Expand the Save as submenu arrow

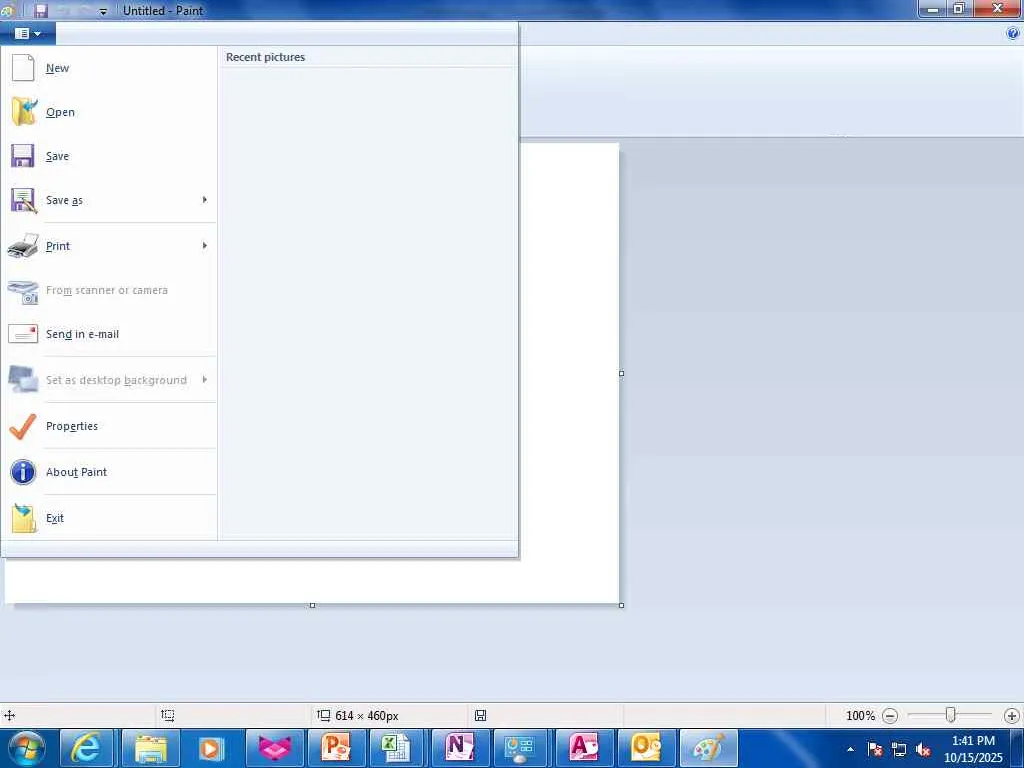pos(204,200)
